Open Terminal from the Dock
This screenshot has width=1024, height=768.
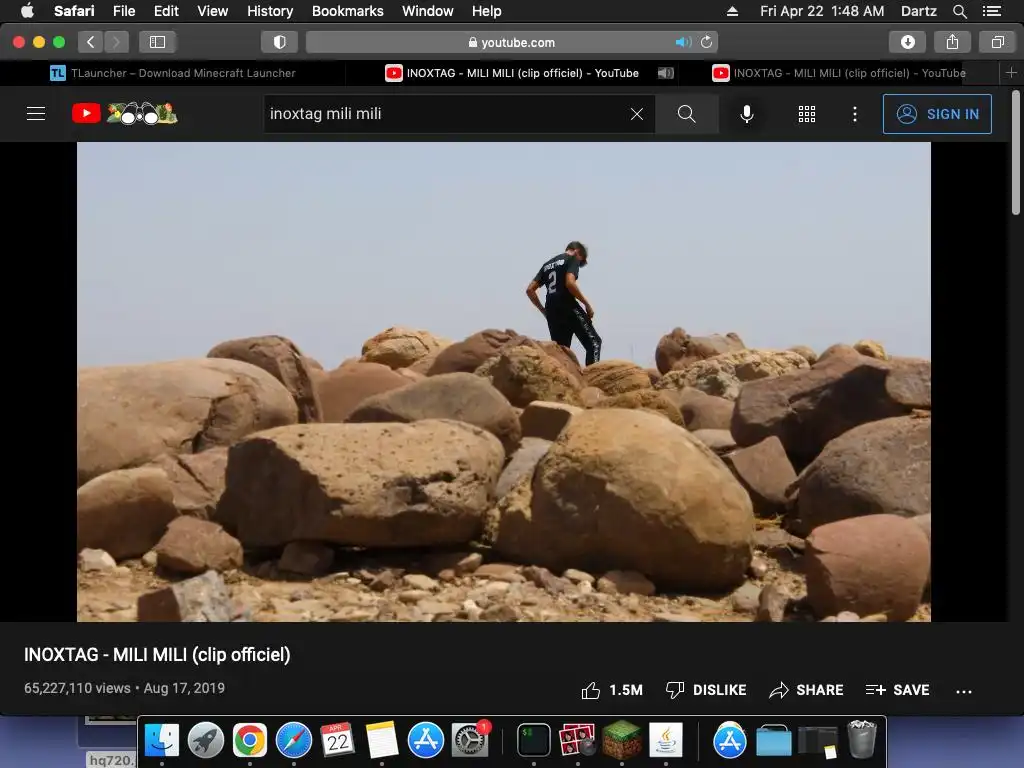534,740
